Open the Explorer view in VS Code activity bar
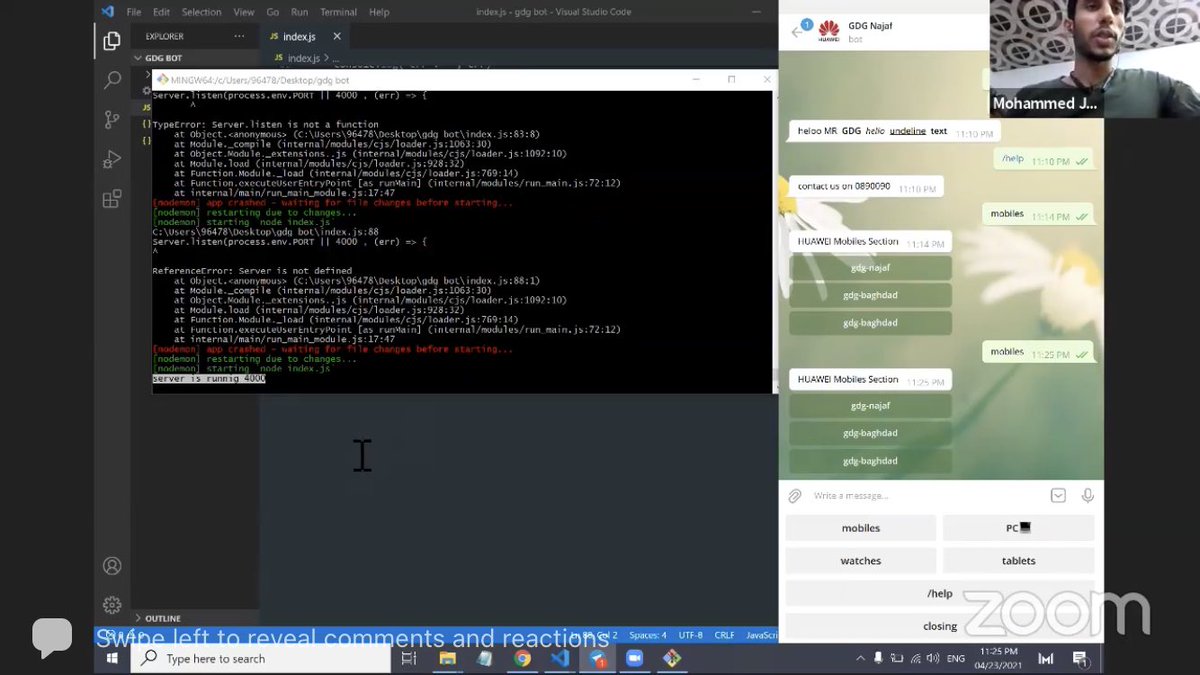 pyautogui.click(x=112, y=41)
